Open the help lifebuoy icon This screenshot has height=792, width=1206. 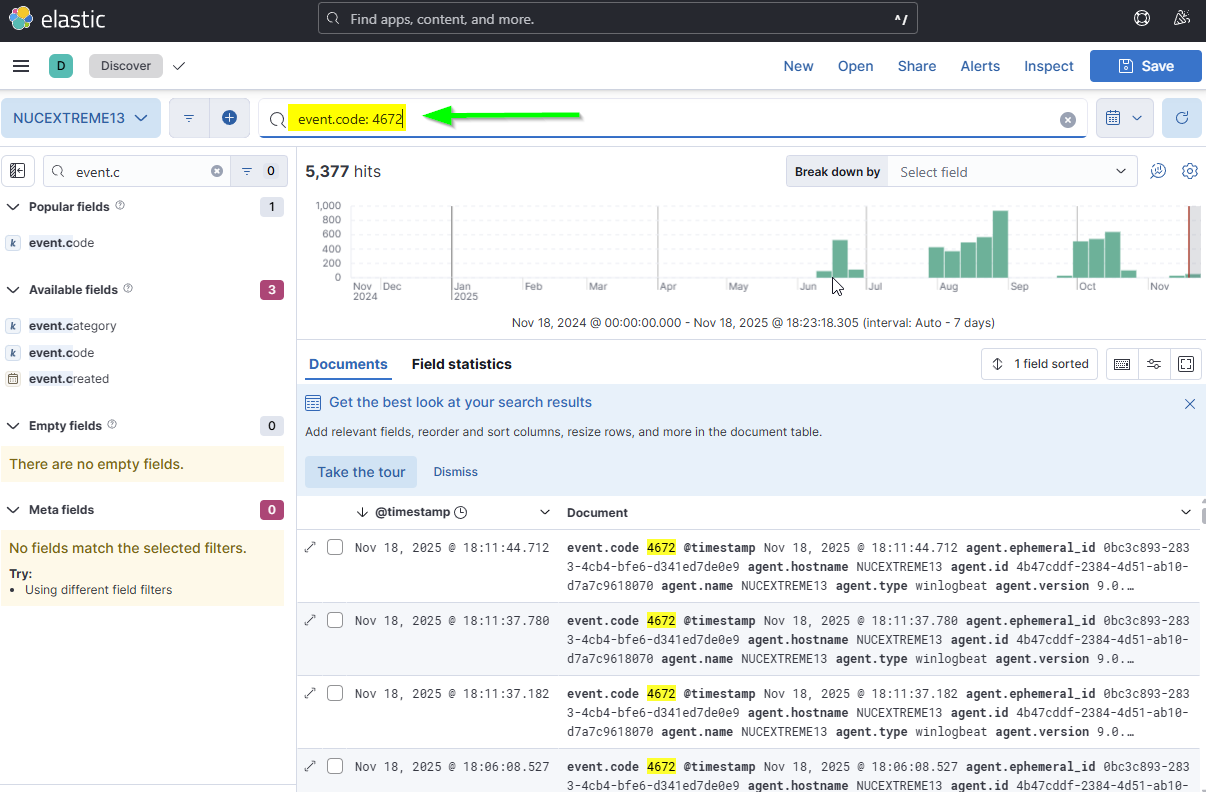click(x=1142, y=19)
